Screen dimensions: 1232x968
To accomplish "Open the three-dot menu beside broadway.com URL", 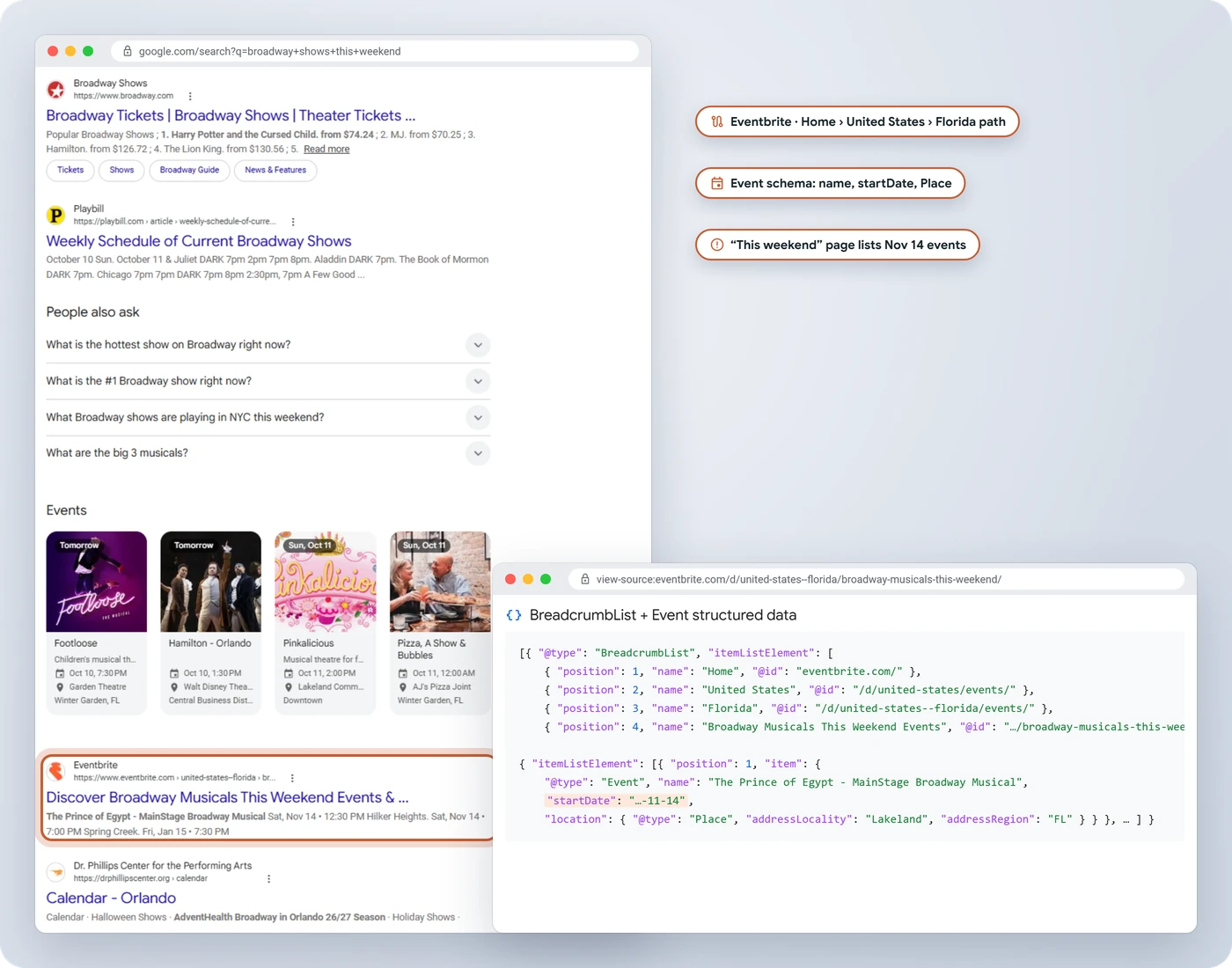I will [190, 97].
